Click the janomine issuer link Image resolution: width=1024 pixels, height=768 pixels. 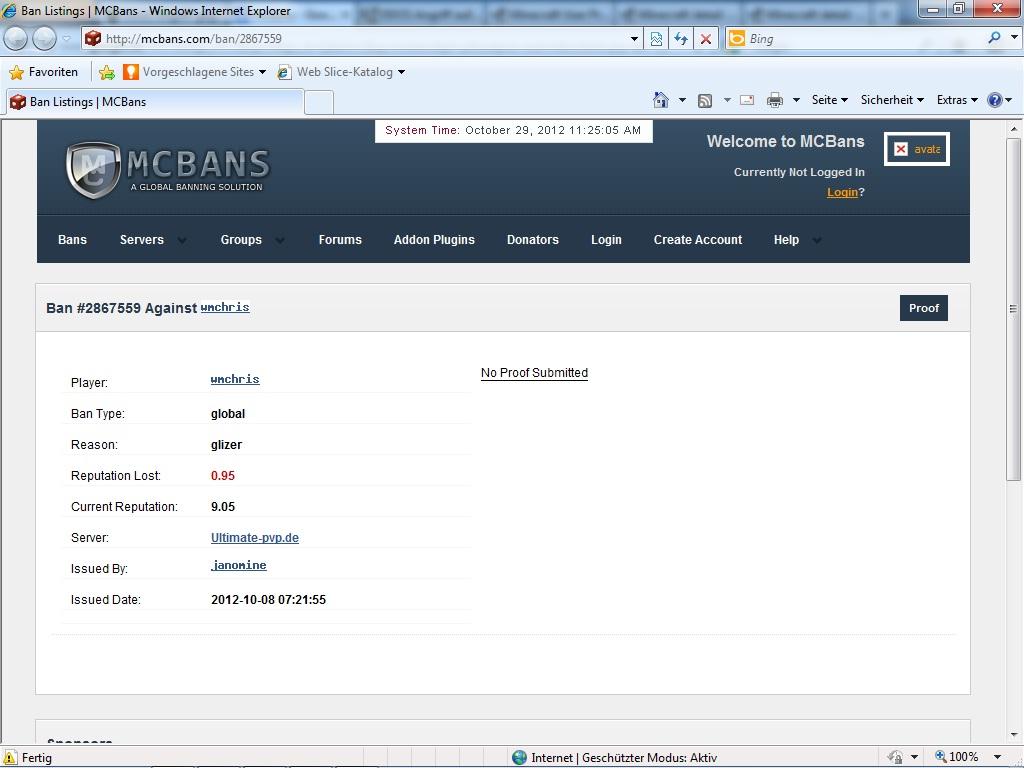(238, 566)
